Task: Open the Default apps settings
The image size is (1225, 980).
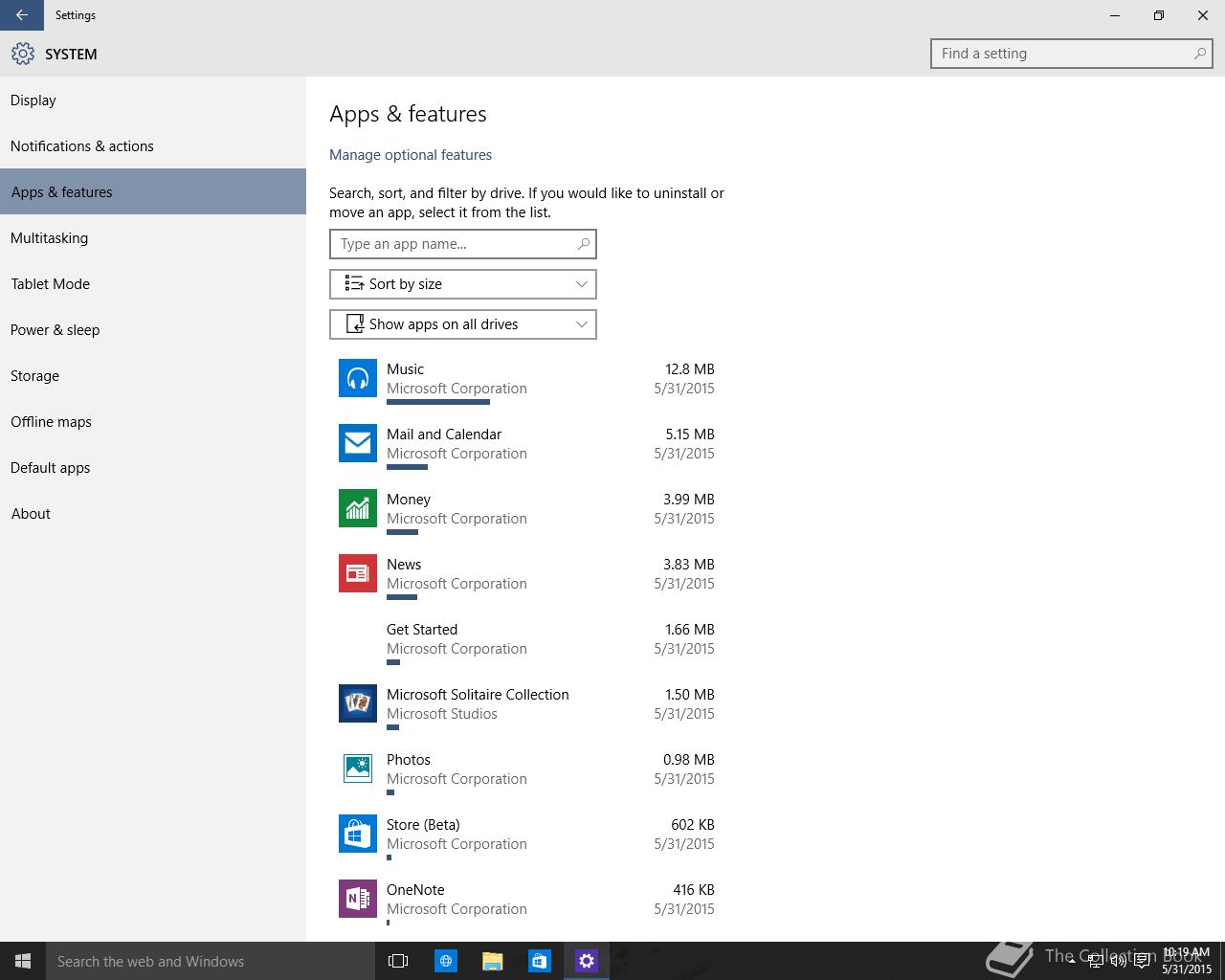Action: click(x=153, y=468)
